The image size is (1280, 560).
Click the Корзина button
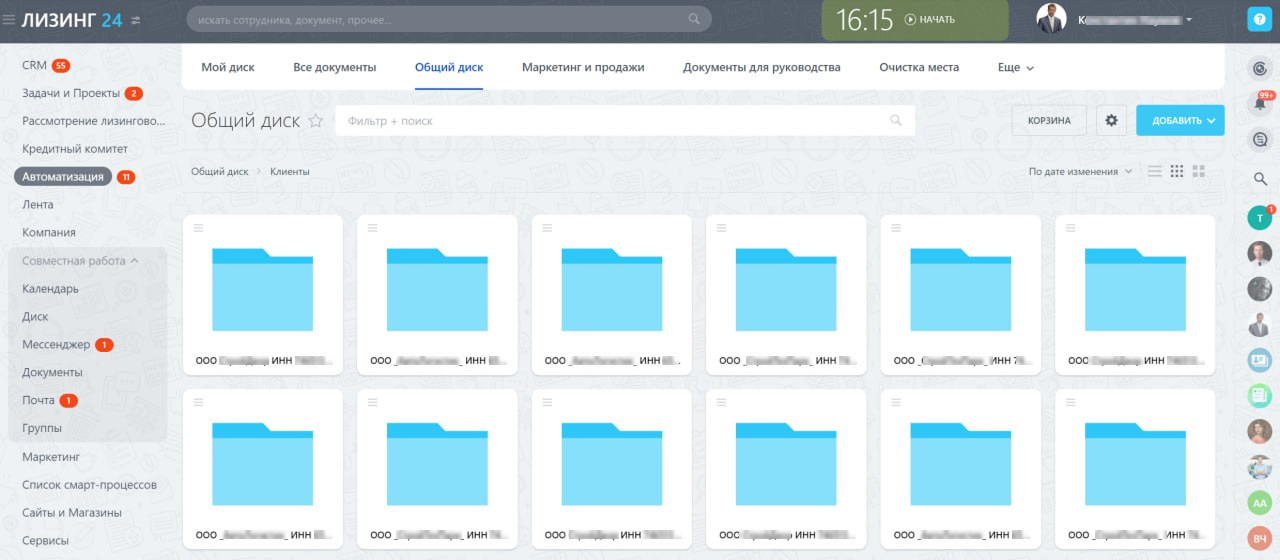1048,120
